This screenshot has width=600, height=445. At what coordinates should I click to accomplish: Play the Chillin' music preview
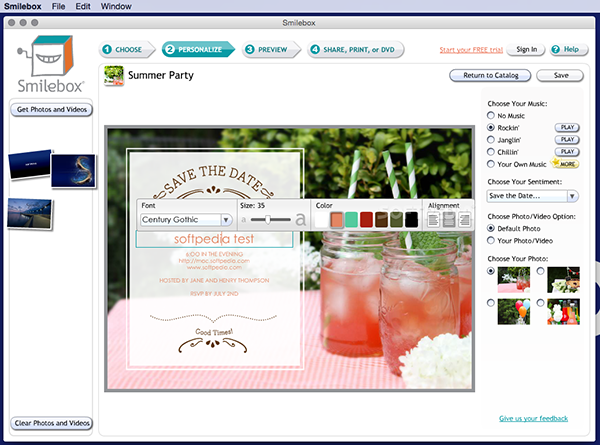click(x=567, y=152)
